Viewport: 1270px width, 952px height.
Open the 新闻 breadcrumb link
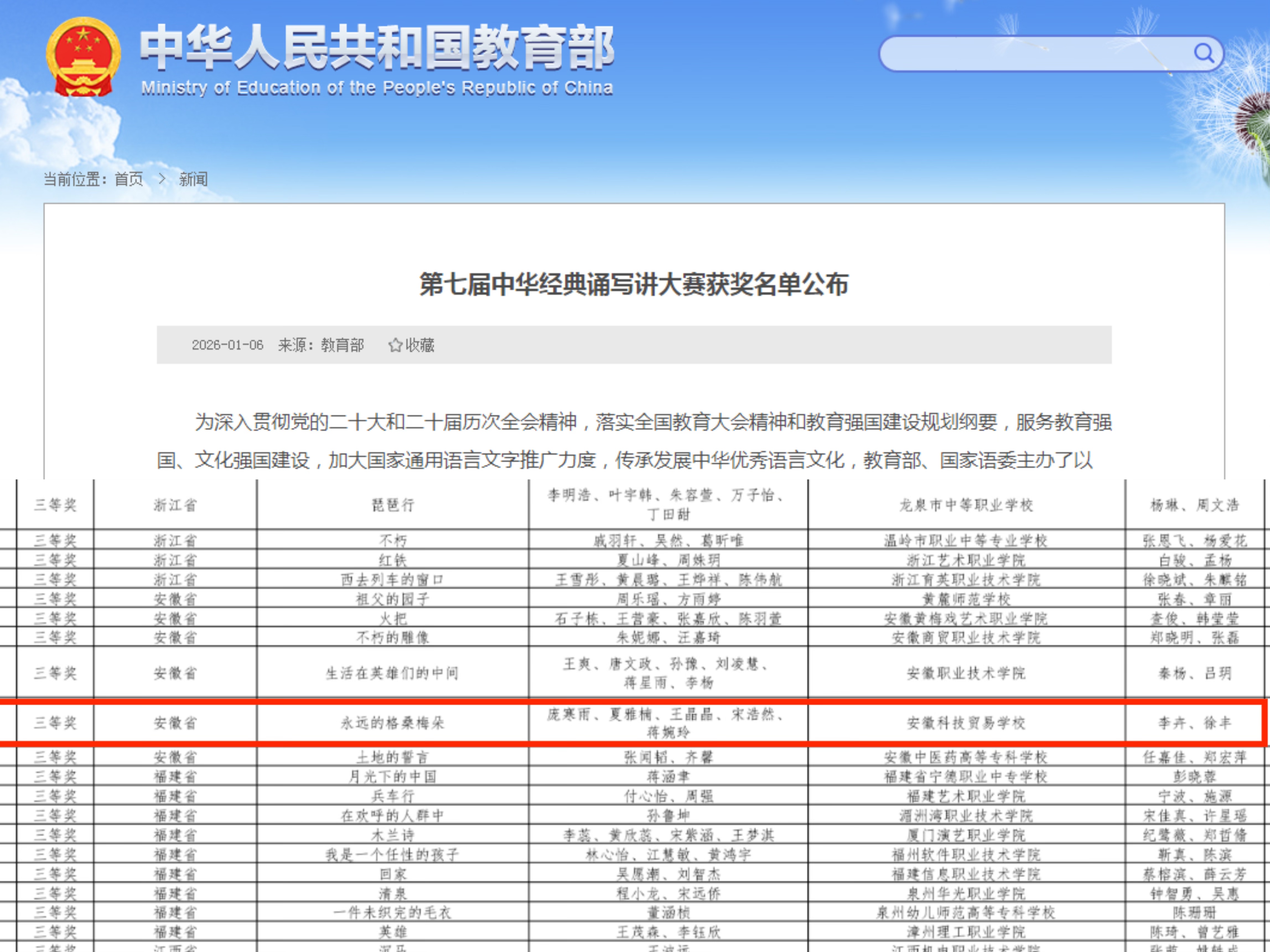click(x=193, y=179)
